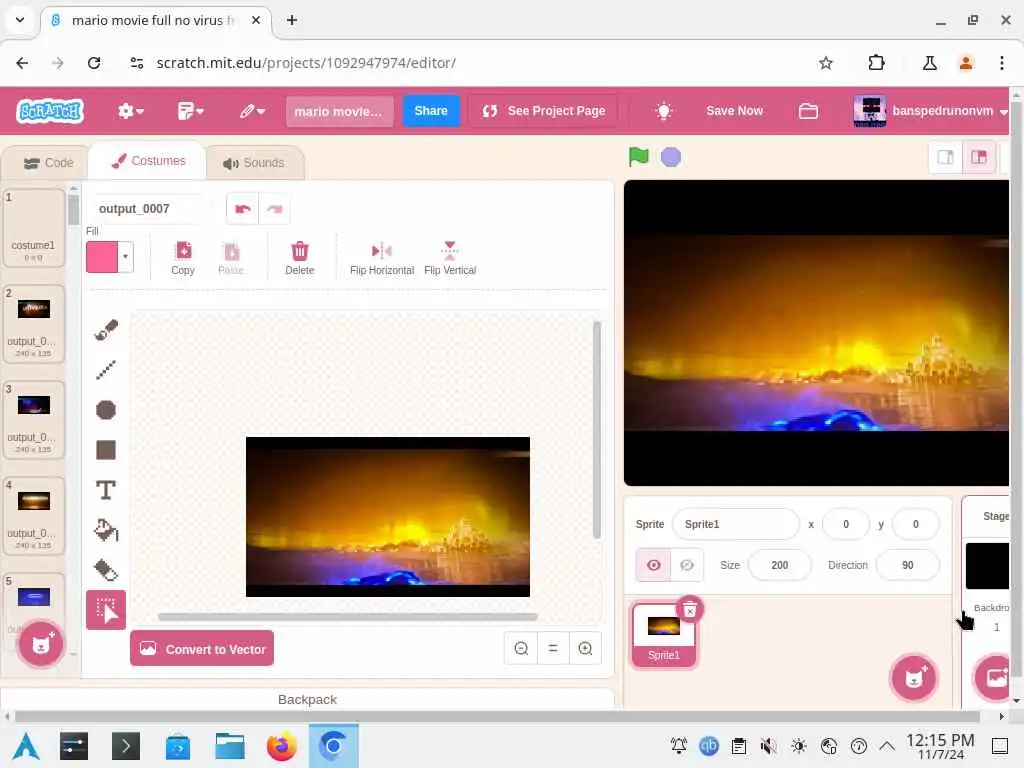The width and height of the screenshot is (1024, 768).
Task: Click Save Now
Action: (x=734, y=111)
